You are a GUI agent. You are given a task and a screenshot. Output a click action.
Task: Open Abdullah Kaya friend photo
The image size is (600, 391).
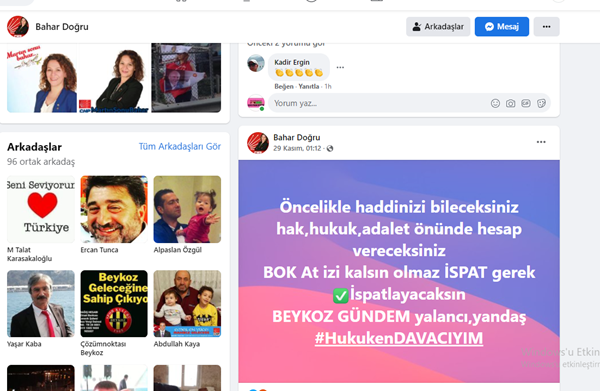[187, 304]
